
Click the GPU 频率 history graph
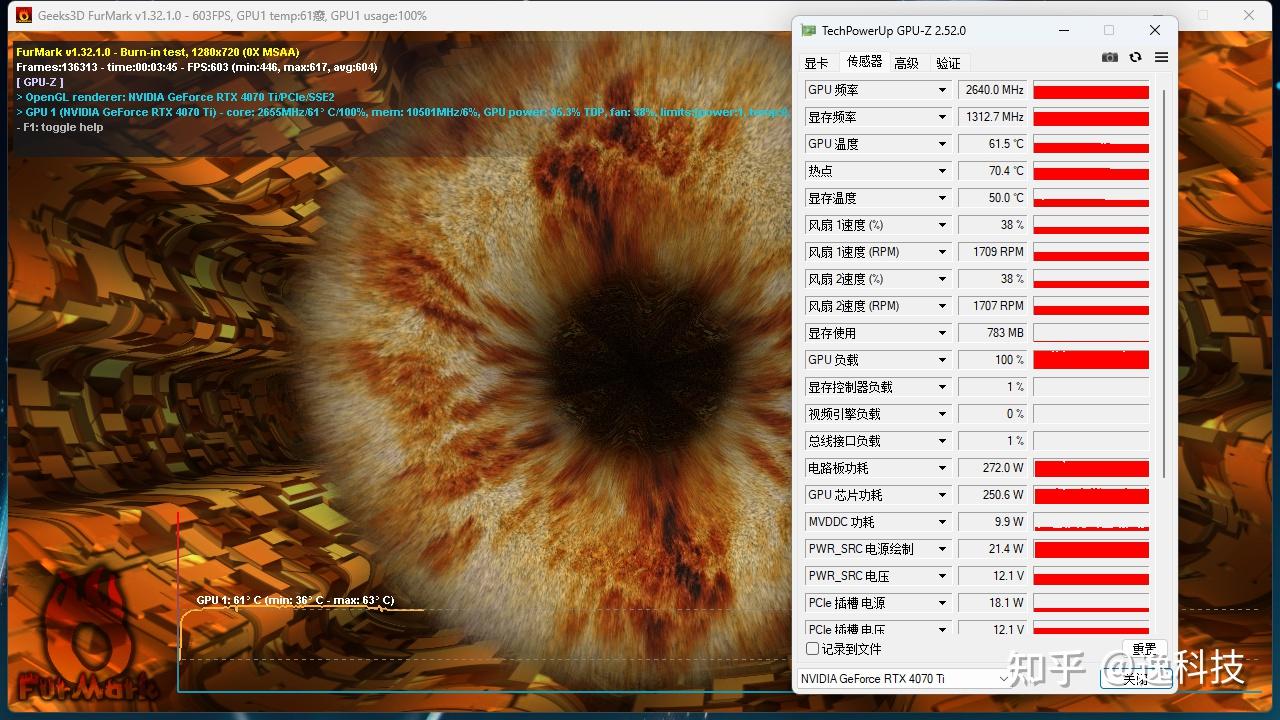(1091, 90)
